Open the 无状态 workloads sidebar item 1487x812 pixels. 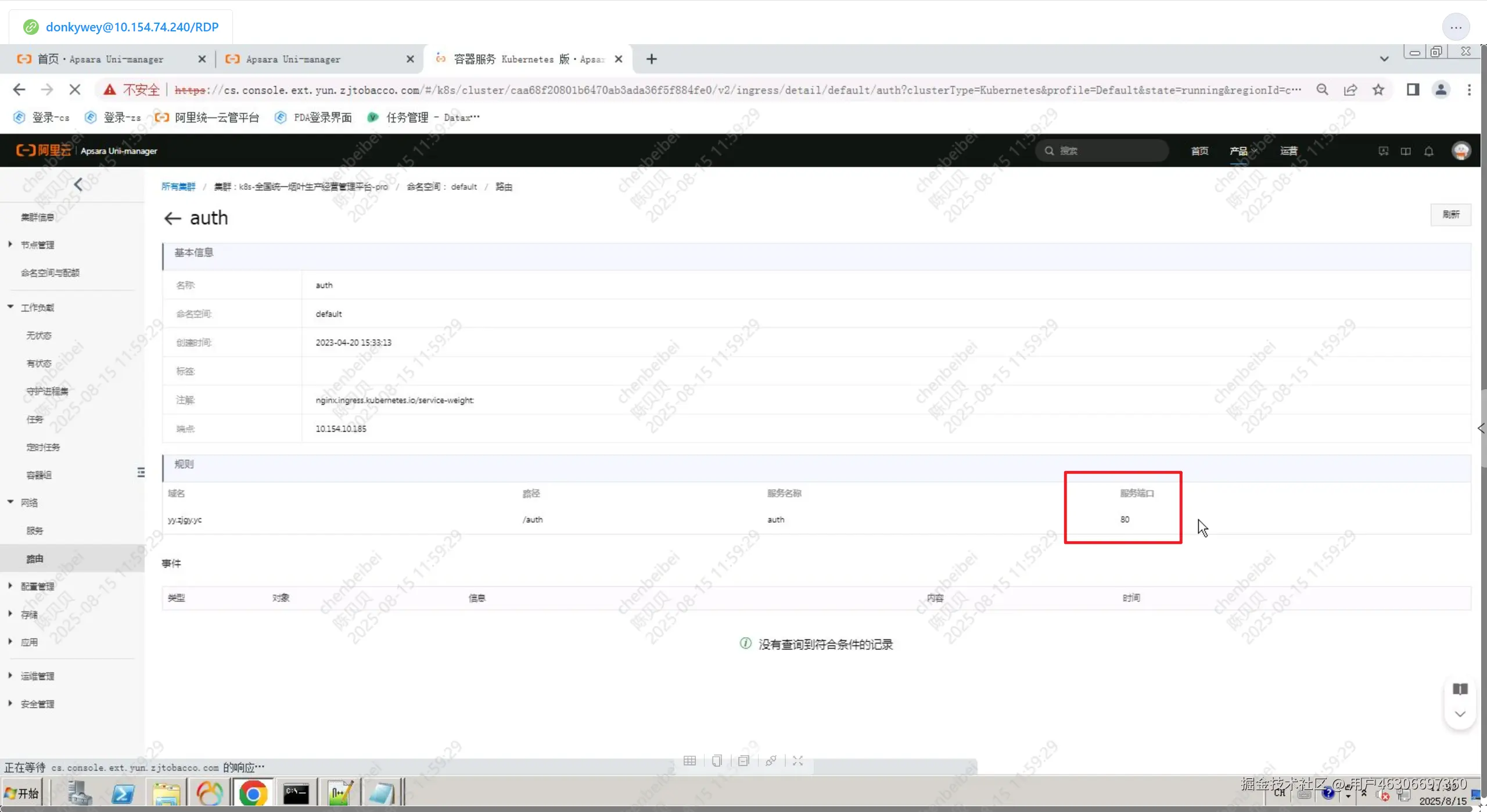click(39, 336)
